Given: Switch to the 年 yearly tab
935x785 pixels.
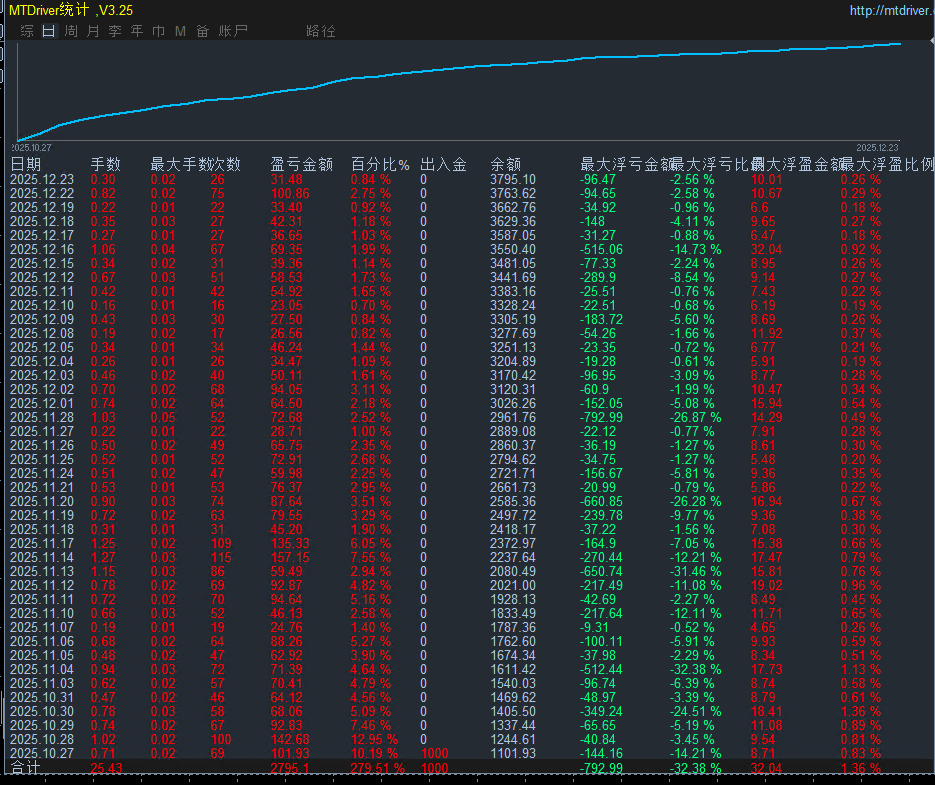Looking at the screenshot, I should [x=137, y=31].
